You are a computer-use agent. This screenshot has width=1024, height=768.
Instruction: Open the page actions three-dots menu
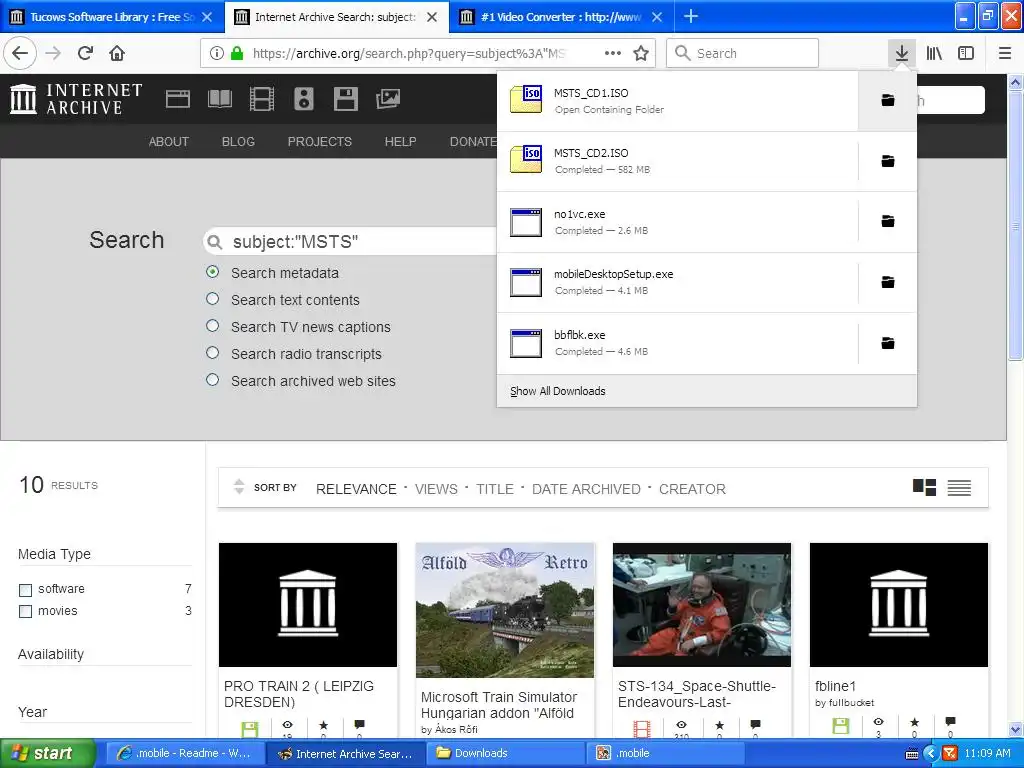coord(613,53)
